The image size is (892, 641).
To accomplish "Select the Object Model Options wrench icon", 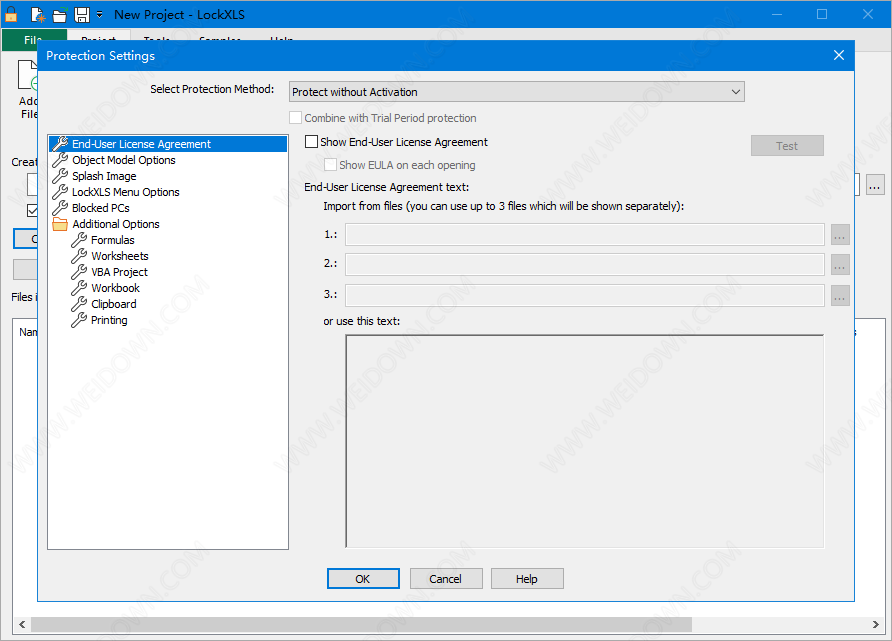I will click(x=60, y=160).
